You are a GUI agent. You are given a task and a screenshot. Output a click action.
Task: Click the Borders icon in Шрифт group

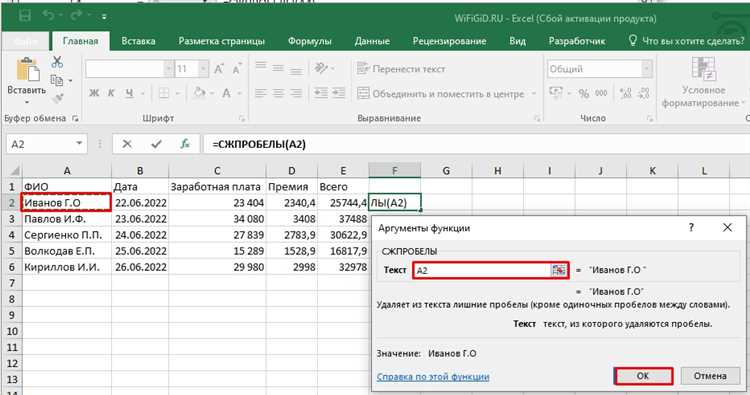[164, 93]
